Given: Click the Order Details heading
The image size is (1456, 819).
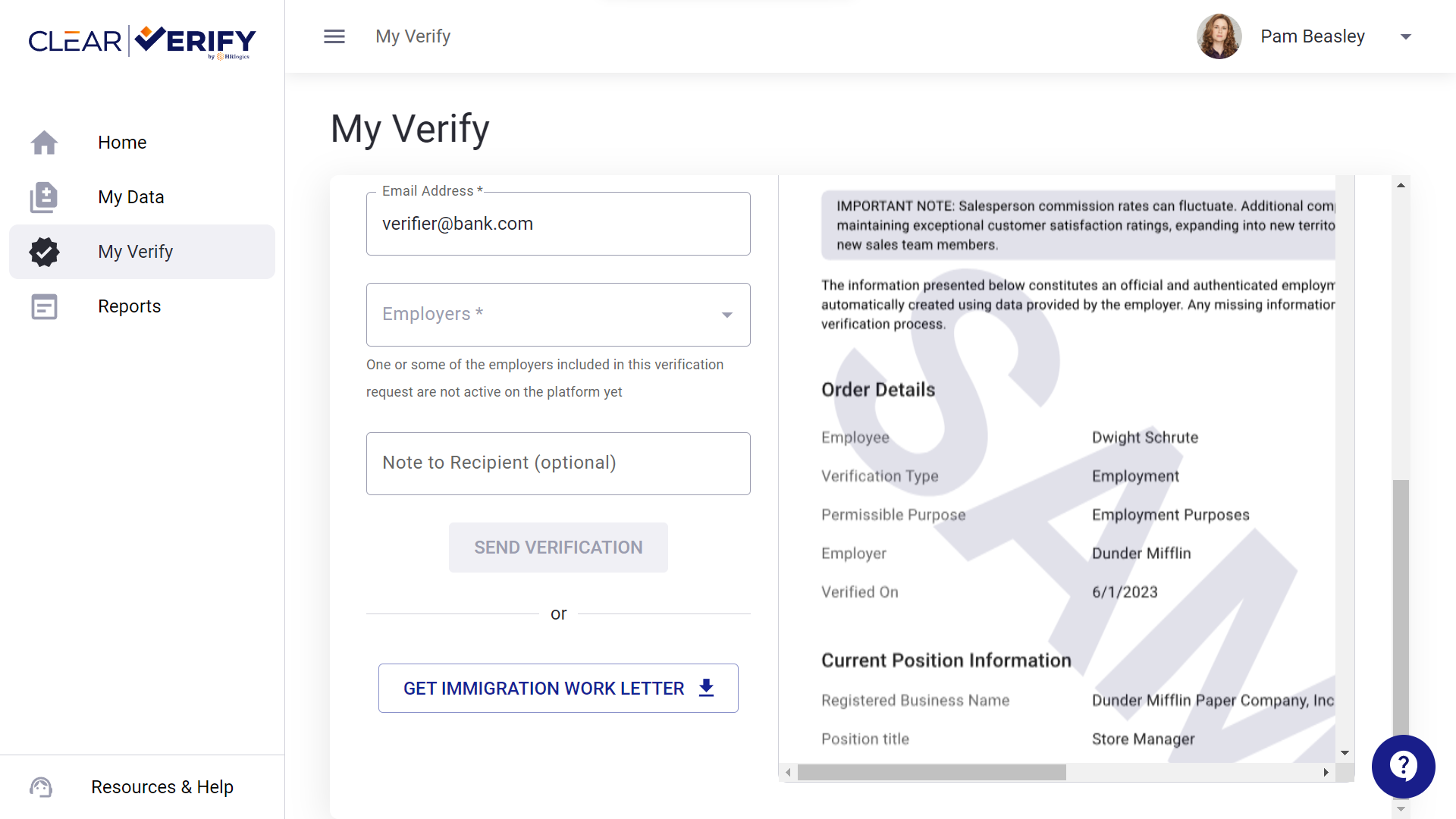Looking at the screenshot, I should [878, 390].
